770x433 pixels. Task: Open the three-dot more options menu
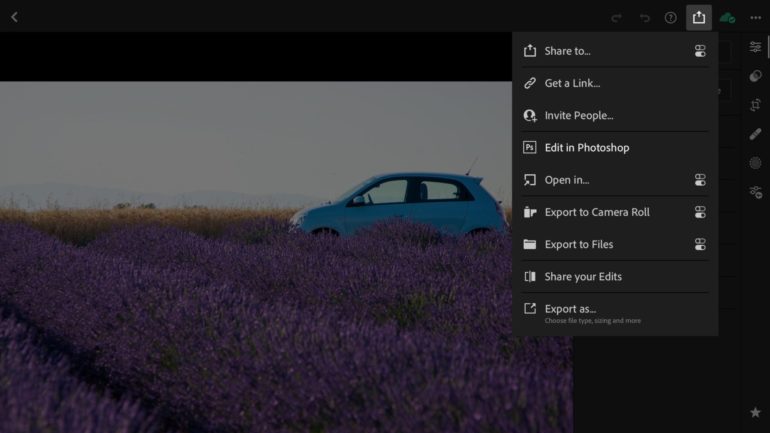(x=755, y=18)
